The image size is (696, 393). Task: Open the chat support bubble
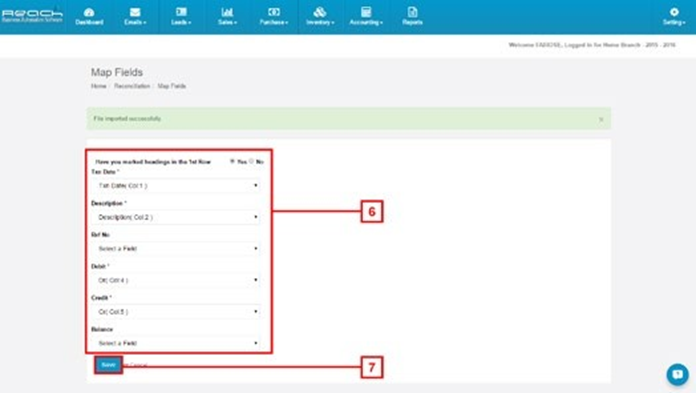coord(677,374)
